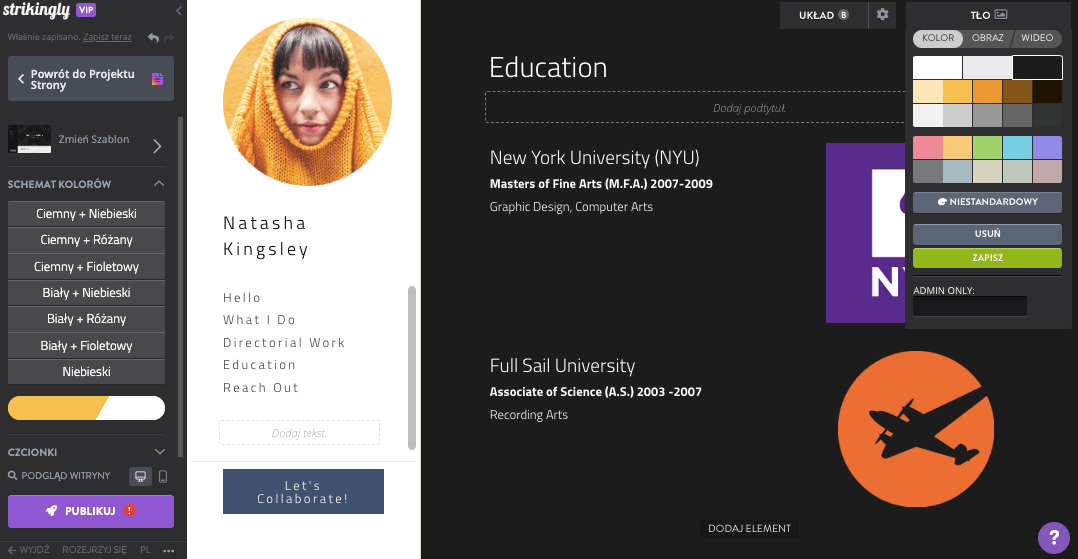The image size is (1078, 559).
Task: Click the Education heading text
Action: point(548,67)
